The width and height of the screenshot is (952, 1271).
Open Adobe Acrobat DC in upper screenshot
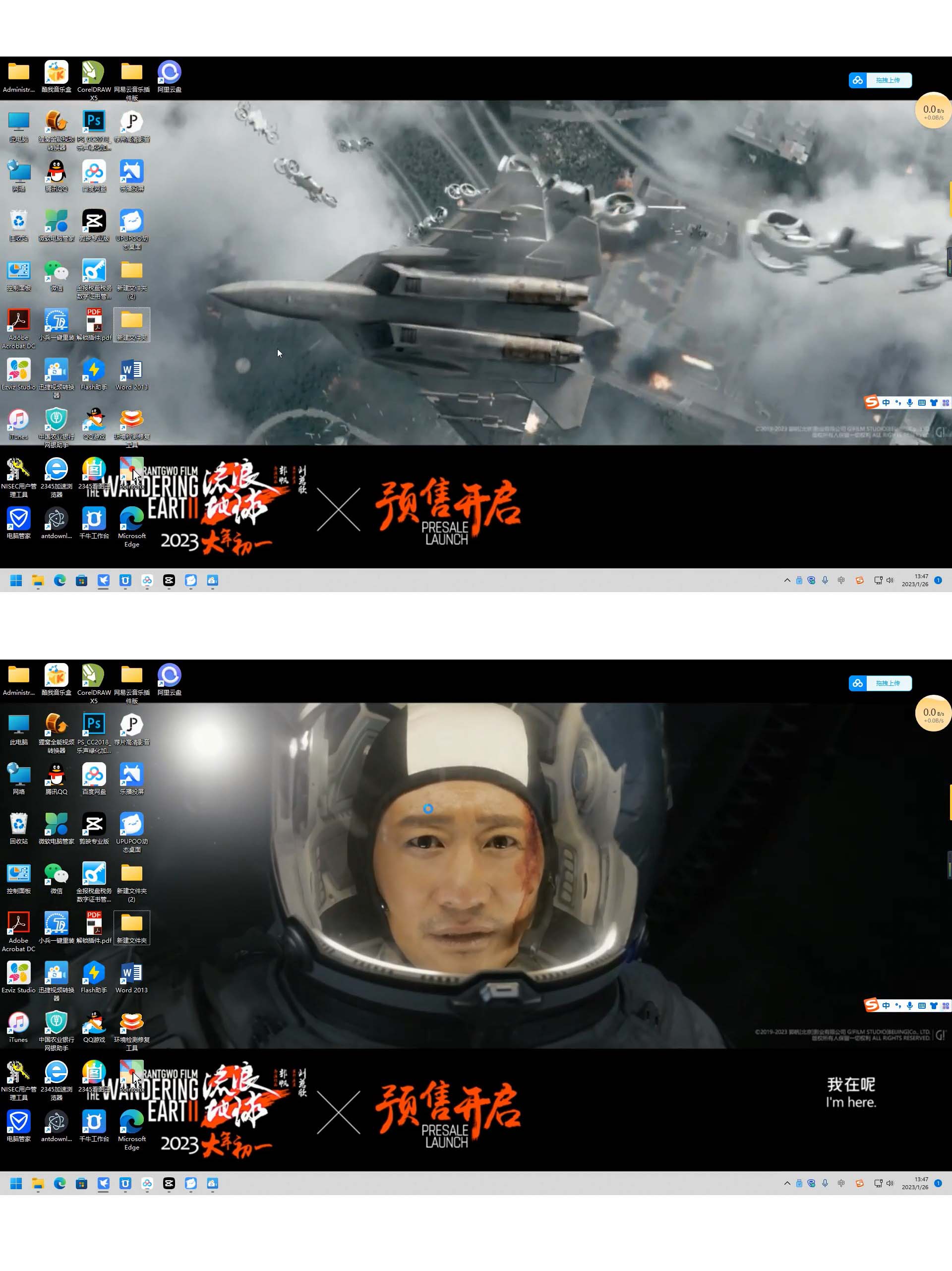tap(18, 328)
